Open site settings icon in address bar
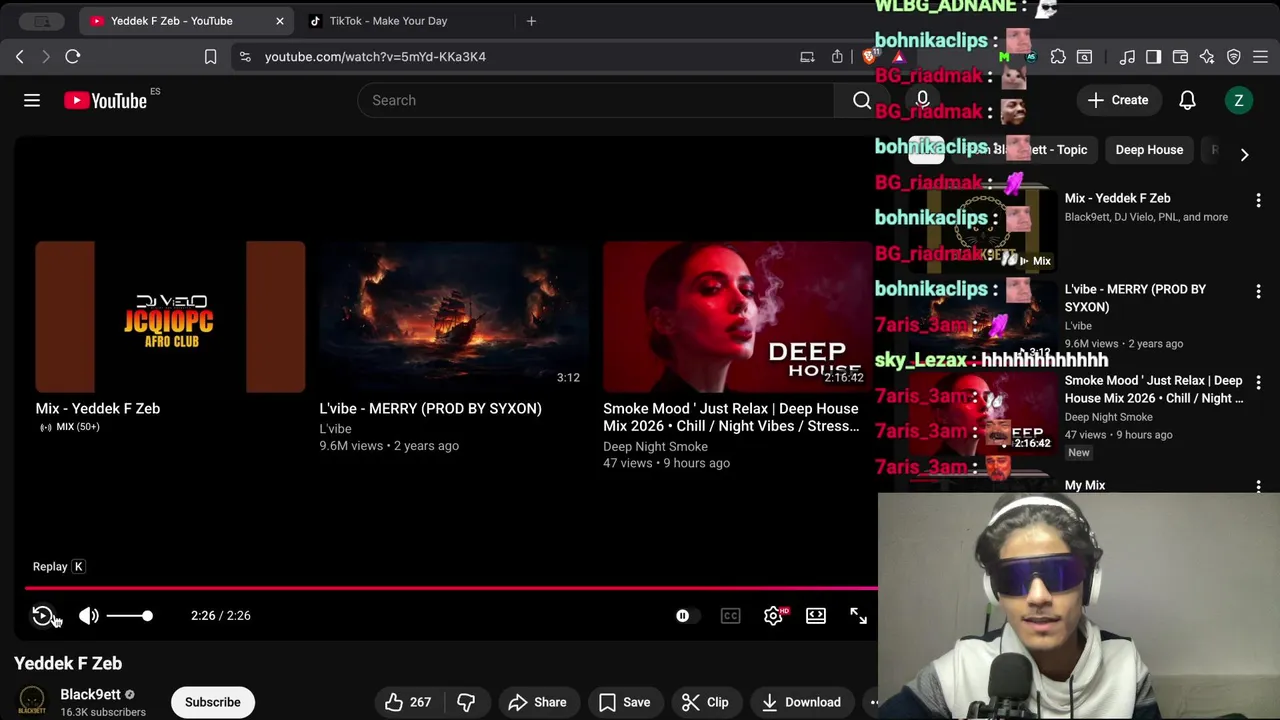Image resolution: width=1280 pixels, height=720 pixels. (245, 57)
